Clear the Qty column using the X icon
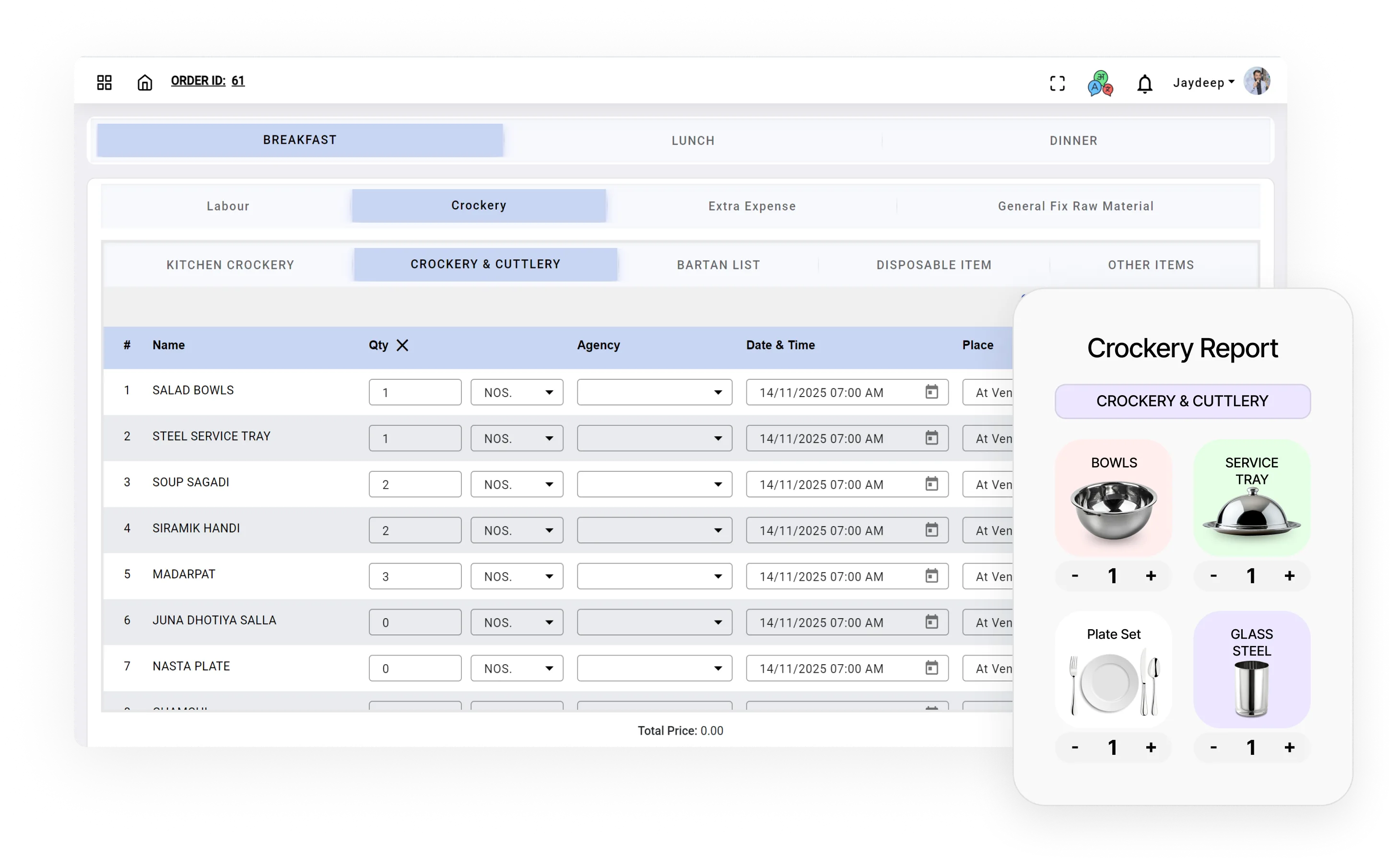 (x=402, y=345)
